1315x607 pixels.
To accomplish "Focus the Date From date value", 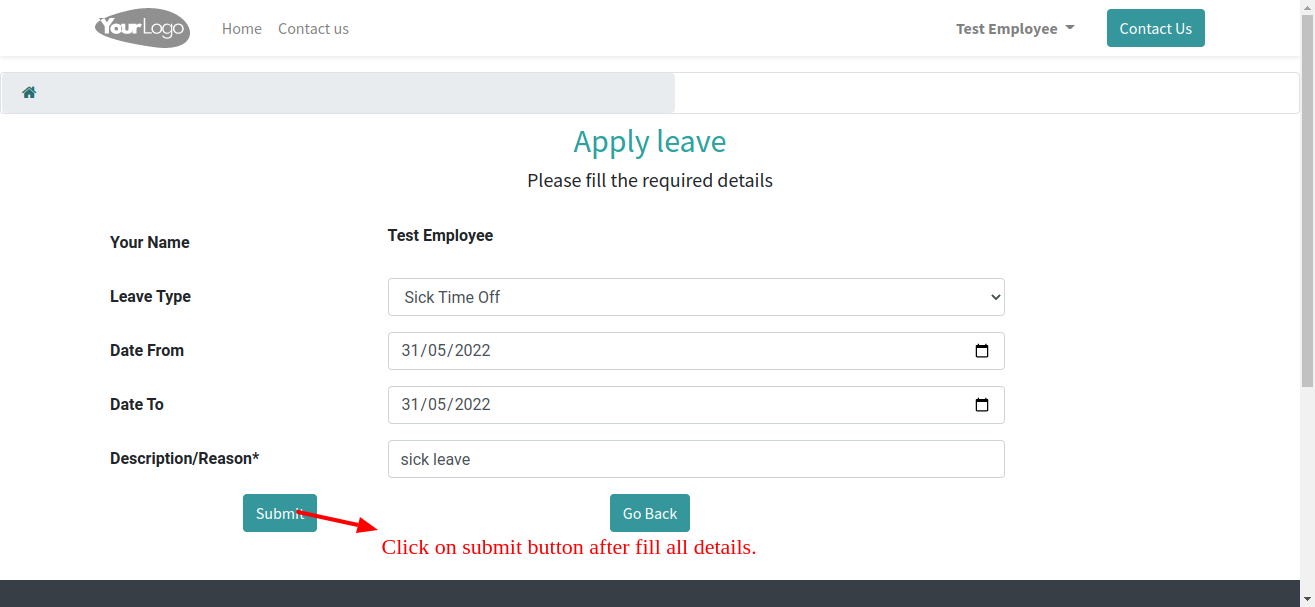I will click(x=446, y=351).
